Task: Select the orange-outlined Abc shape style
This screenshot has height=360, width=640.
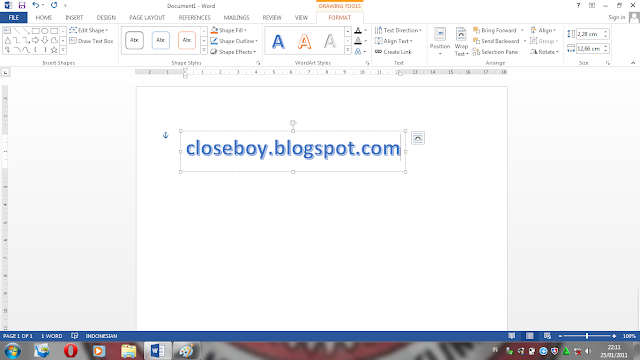Action: point(187,40)
